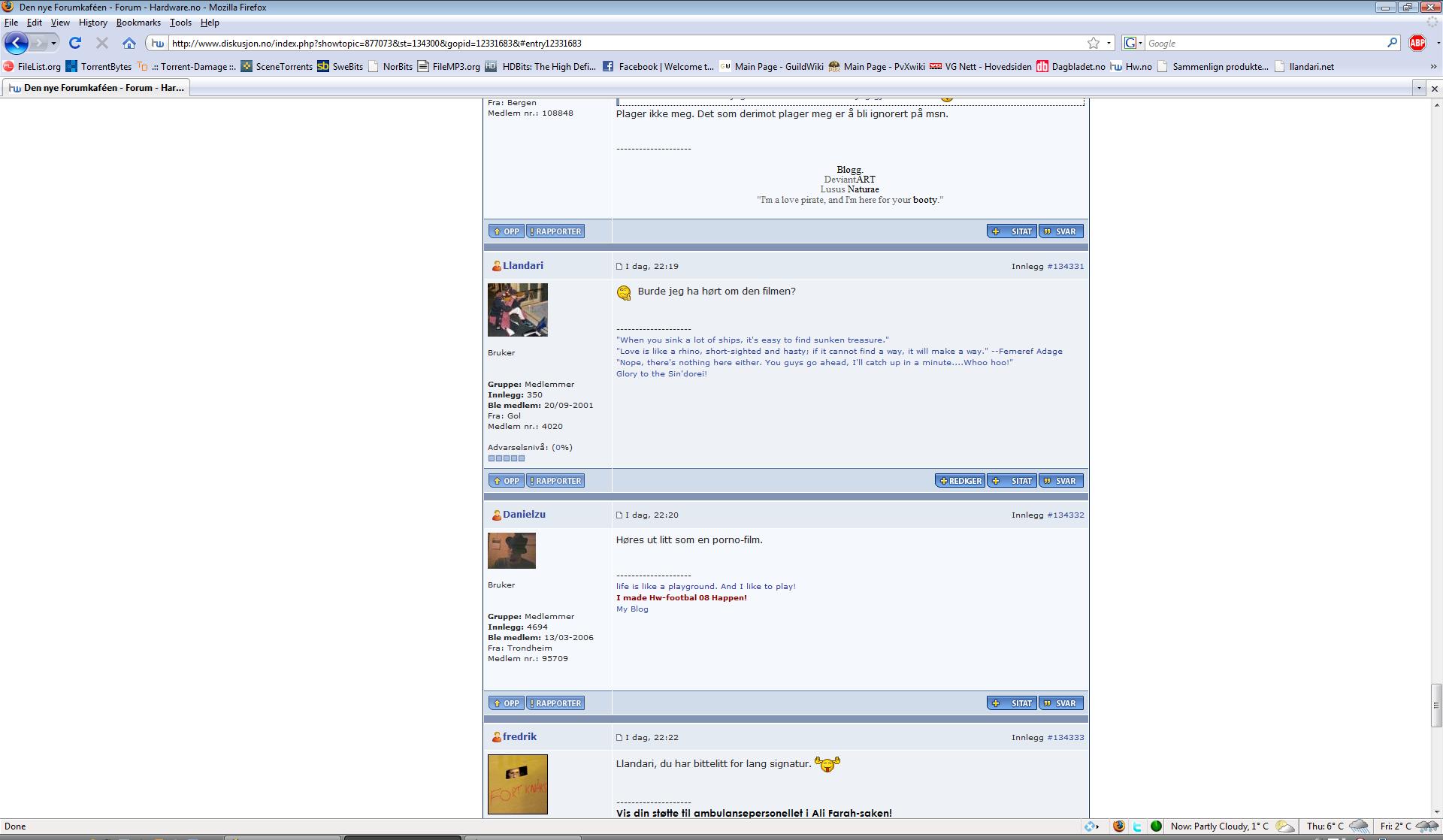Open the Bookmarks menu
This screenshot has width=1443, height=840.
click(138, 23)
